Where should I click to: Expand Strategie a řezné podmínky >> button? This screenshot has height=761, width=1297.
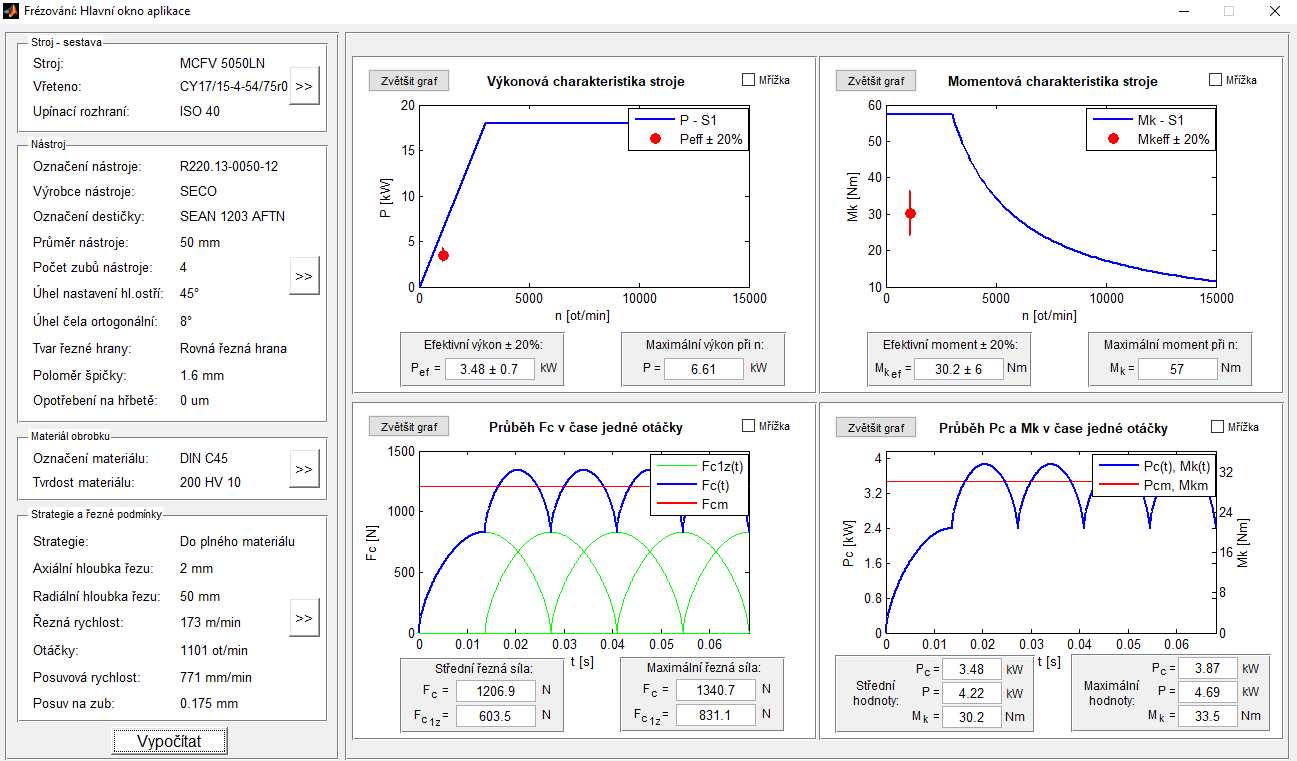coord(304,618)
